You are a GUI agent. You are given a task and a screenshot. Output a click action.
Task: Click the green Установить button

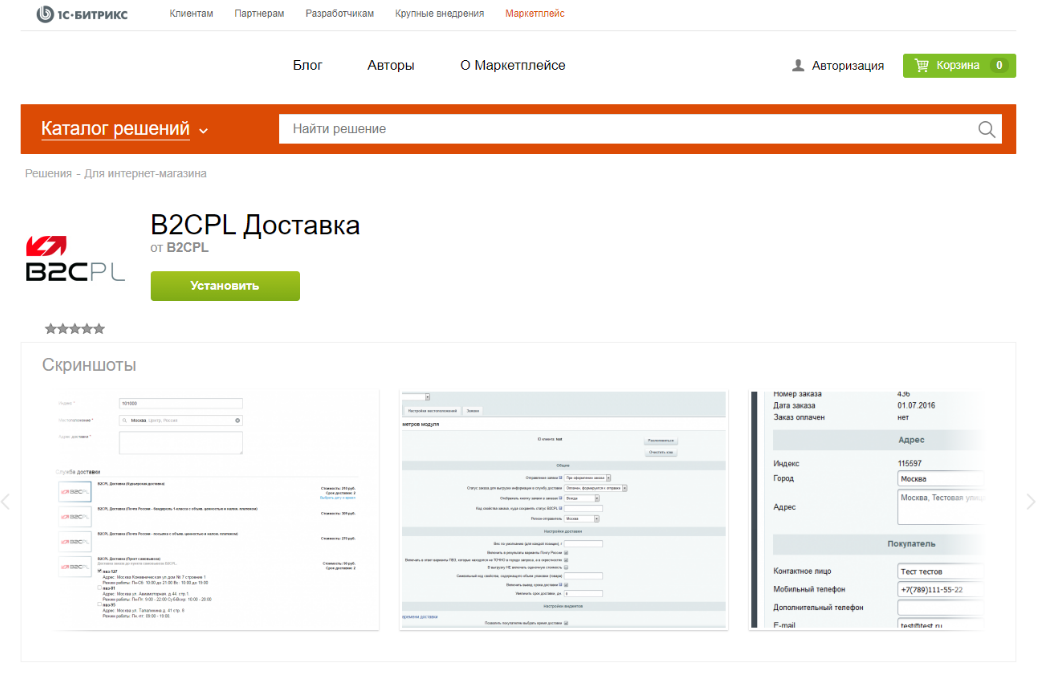tap(225, 286)
